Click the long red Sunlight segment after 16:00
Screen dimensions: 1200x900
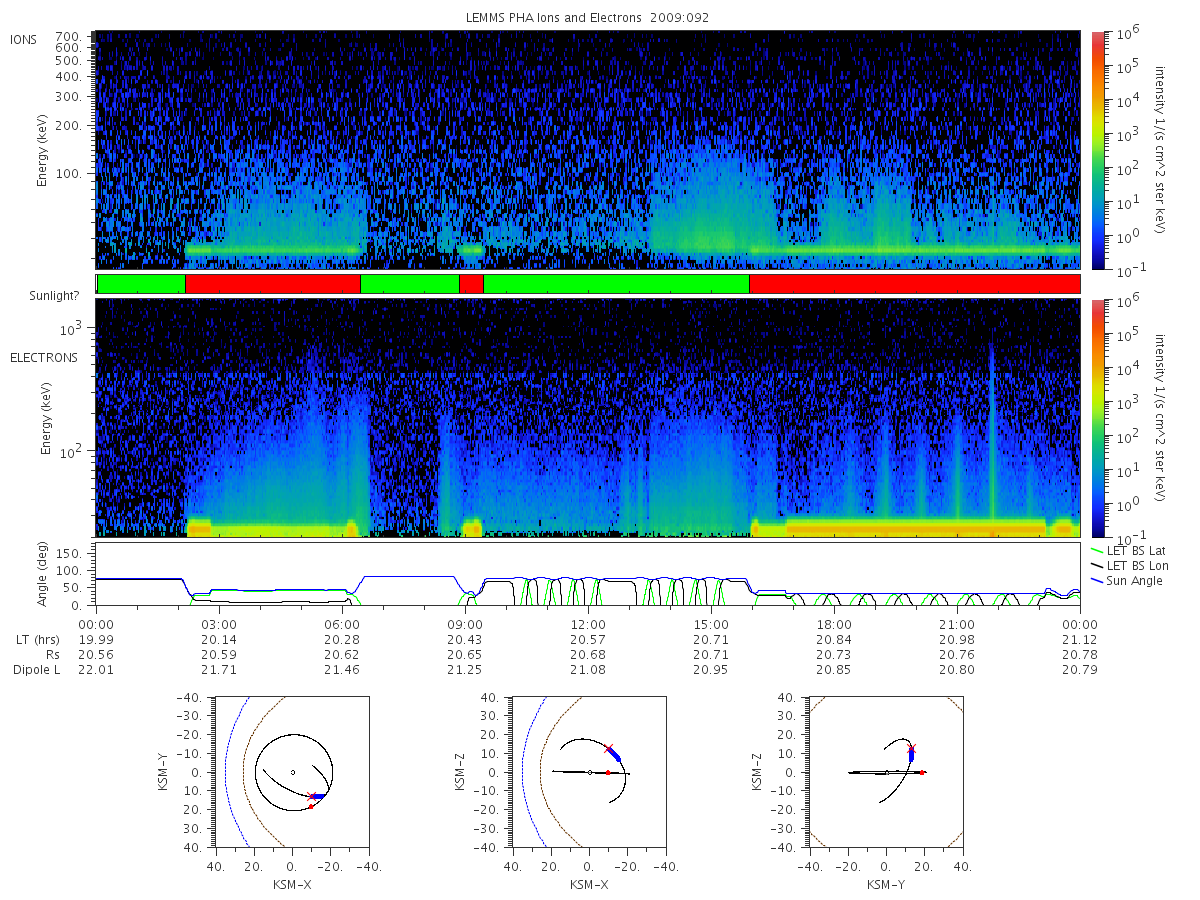pyautogui.click(x=914, y=284)
